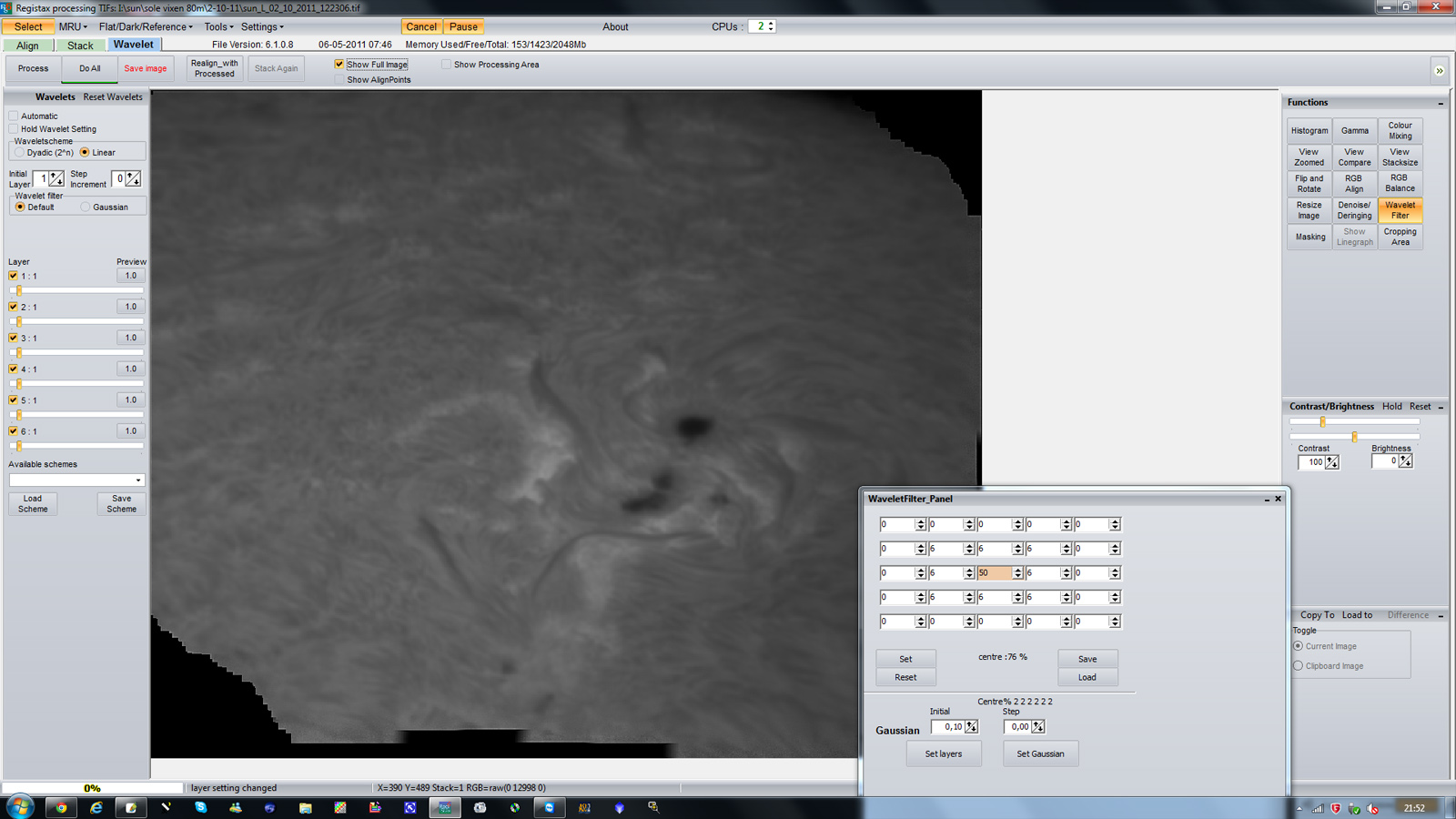The height and width of the screenshot is (819, 1456).
Task: Choose the Gaussian wavelet filter
Action: tap(86, 207)
